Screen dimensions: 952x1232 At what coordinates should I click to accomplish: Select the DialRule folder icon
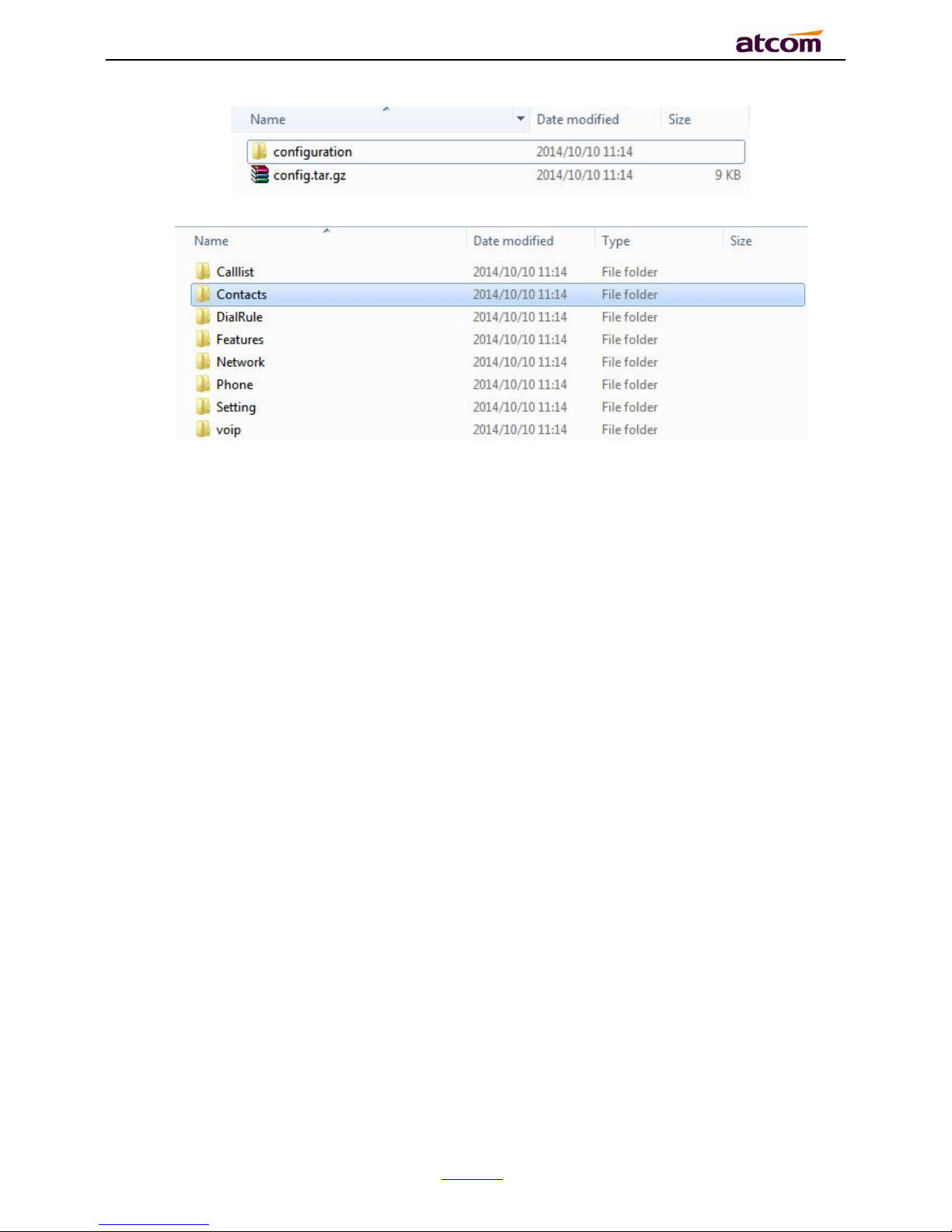pos(203,316)
